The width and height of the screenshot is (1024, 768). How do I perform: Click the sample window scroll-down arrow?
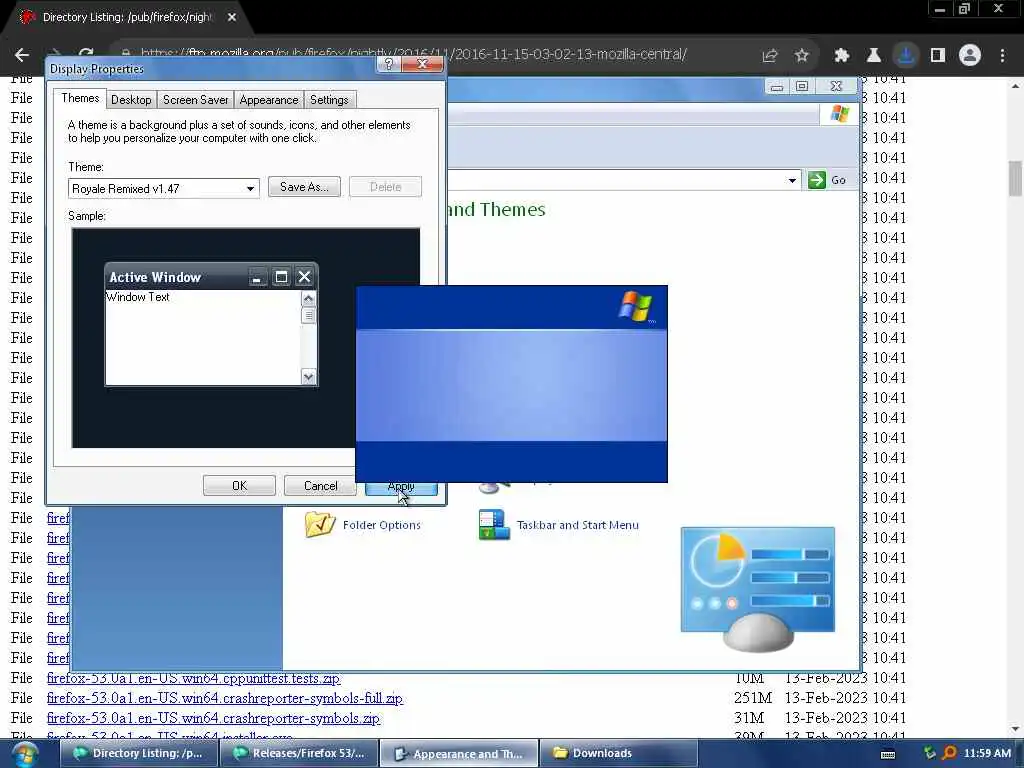point(308,377)
